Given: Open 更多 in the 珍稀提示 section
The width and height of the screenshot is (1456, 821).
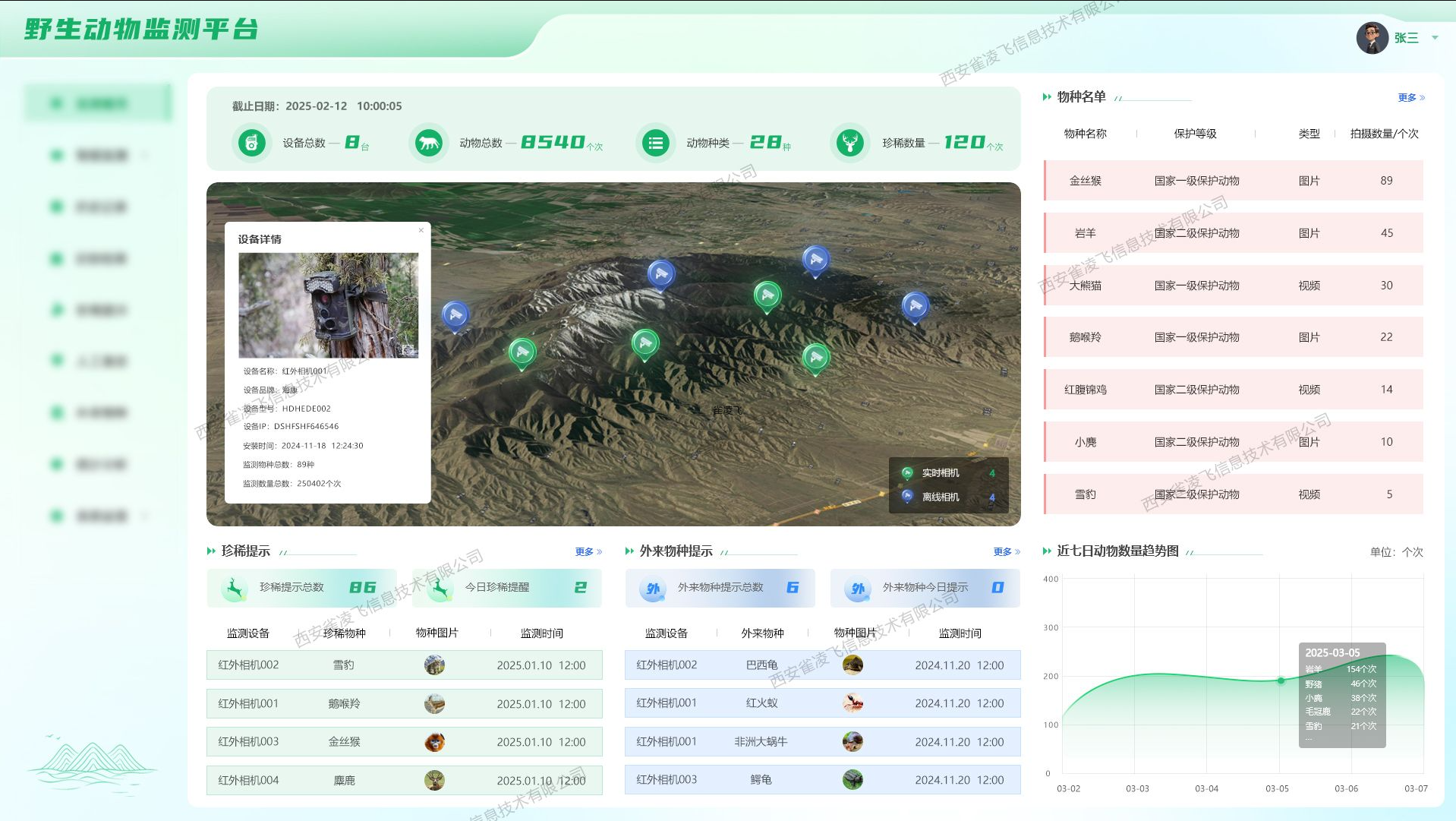Looking at the screenshot, I should [588, 551].
